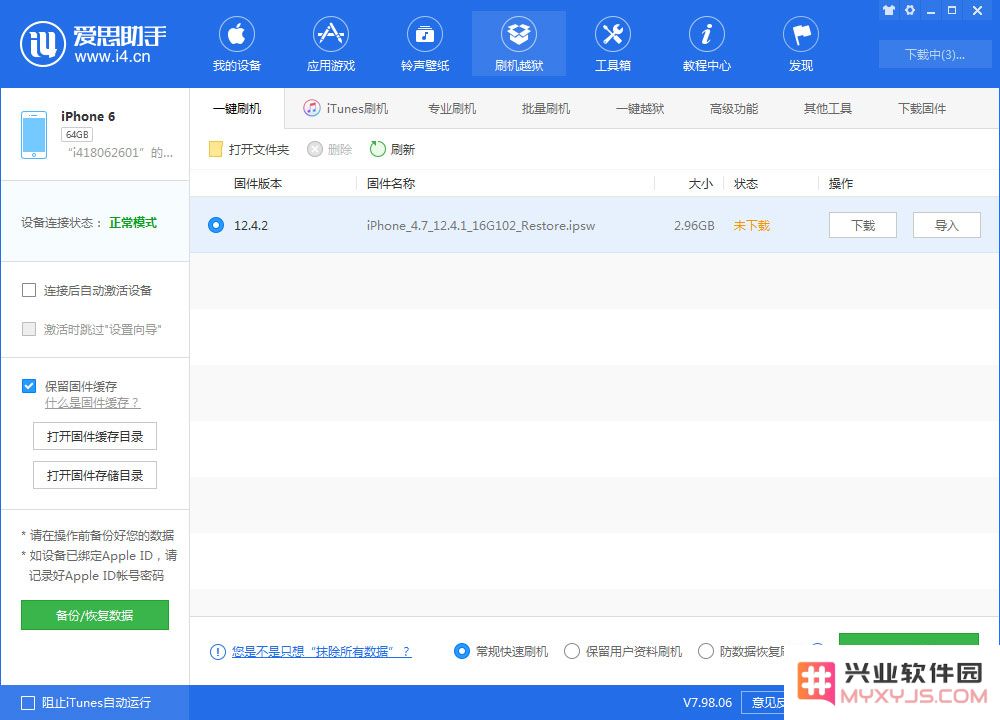Click 下载 download button for firmware 12.4.2
The height and width of the screenshot is (720, 1000).
click(863, 225)
